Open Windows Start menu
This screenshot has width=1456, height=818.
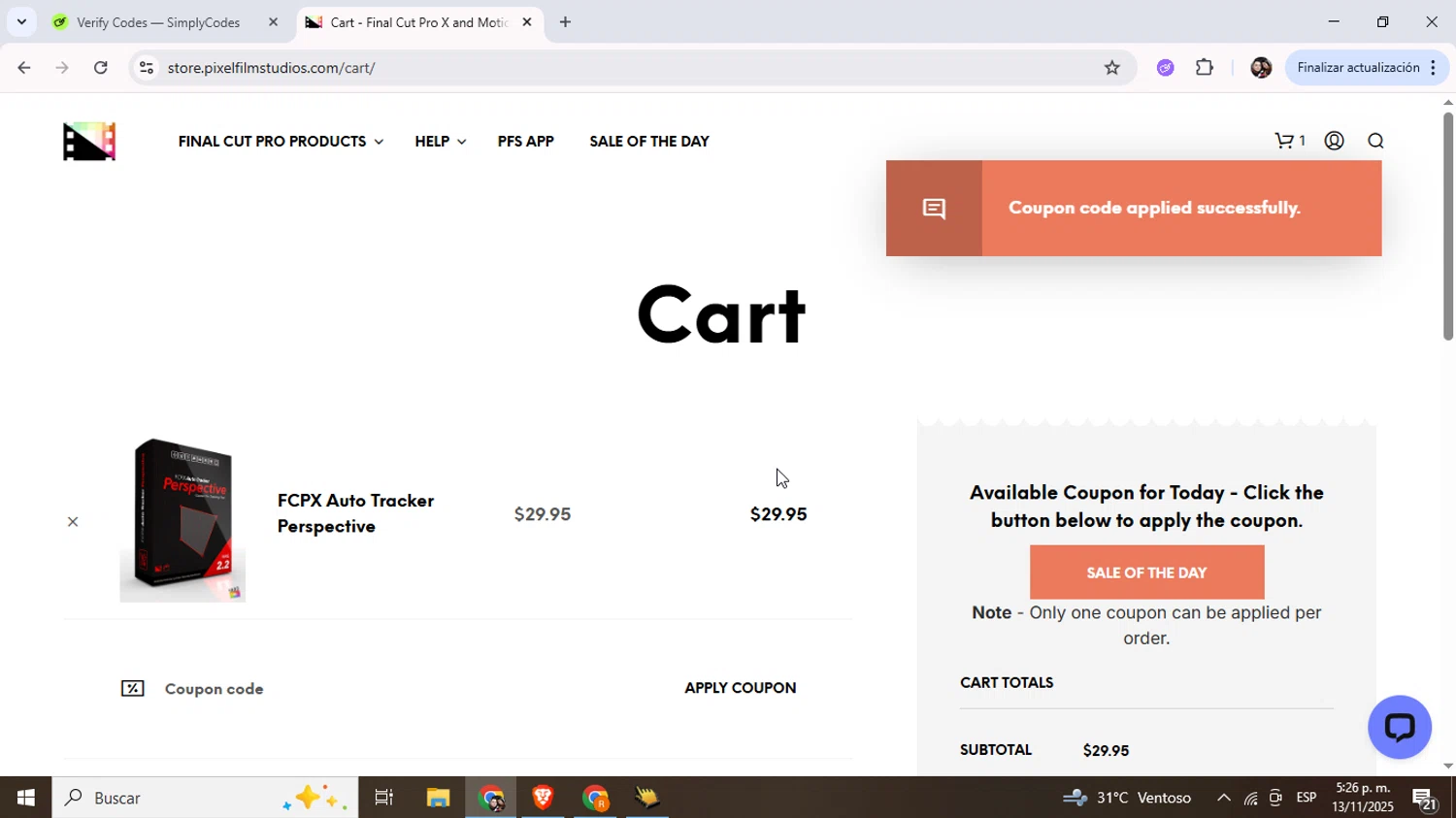tap(25, 798)
